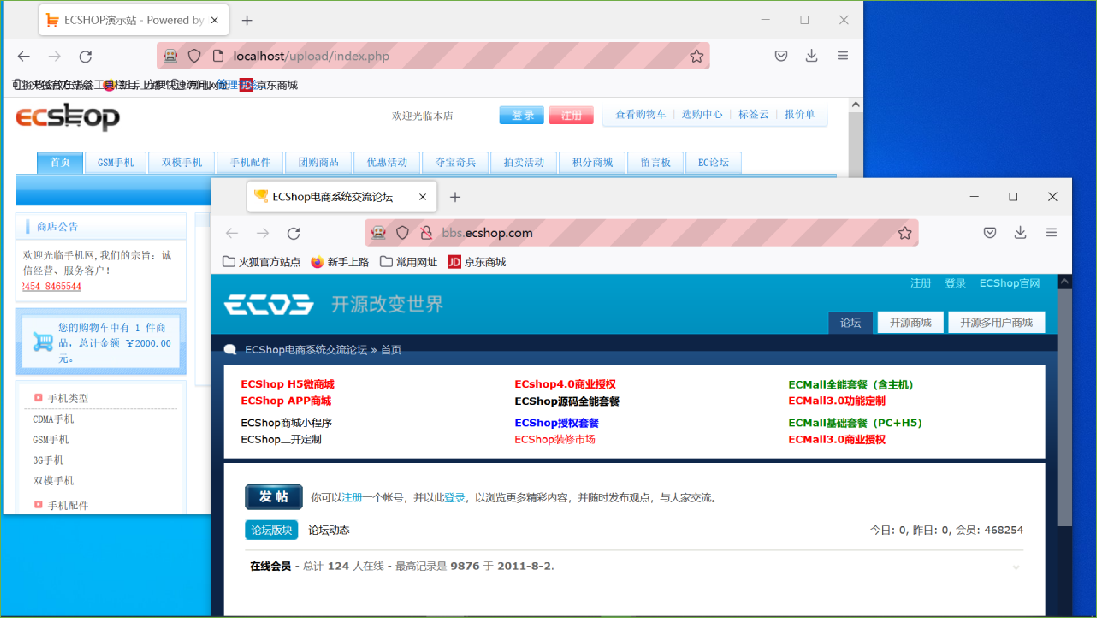Click the blue 登录 button in the store

tap(522, 116)
